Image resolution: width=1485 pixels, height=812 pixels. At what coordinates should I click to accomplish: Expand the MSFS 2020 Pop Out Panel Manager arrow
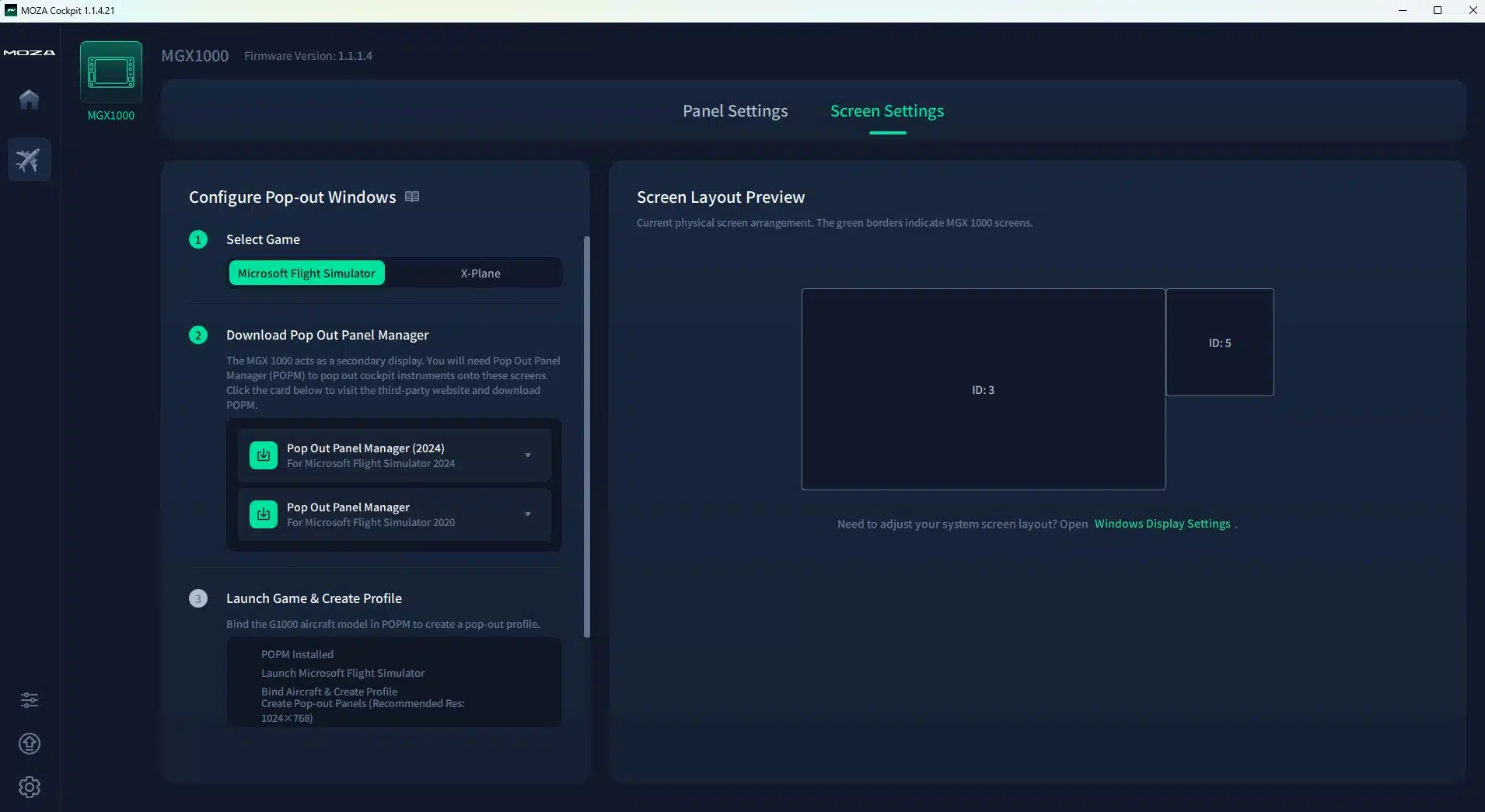coord(528,514)
